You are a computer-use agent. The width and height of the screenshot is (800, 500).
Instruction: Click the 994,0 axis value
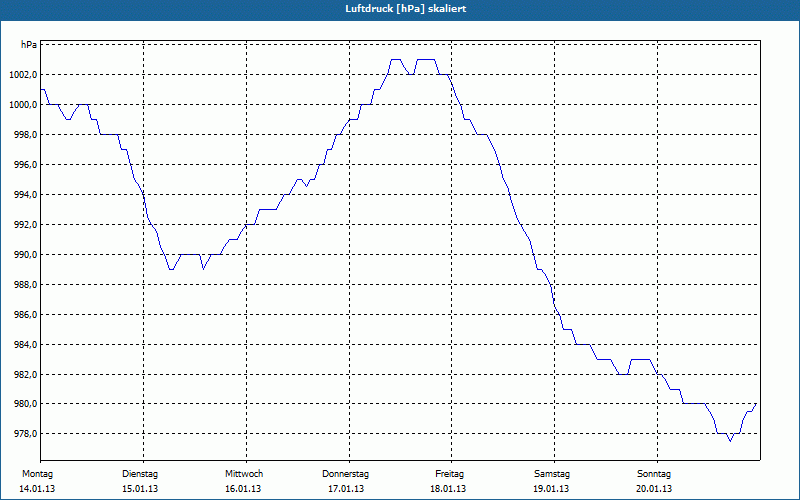25,195
